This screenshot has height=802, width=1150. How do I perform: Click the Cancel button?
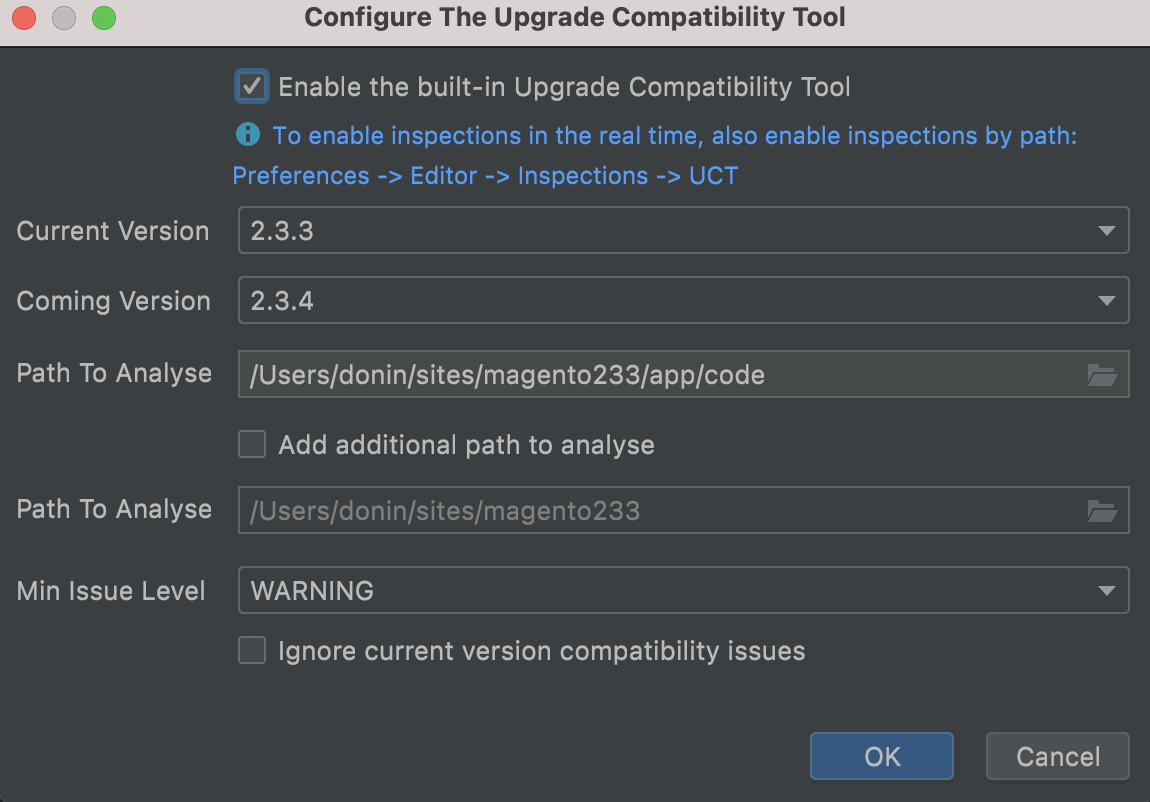click(1057, 756)
